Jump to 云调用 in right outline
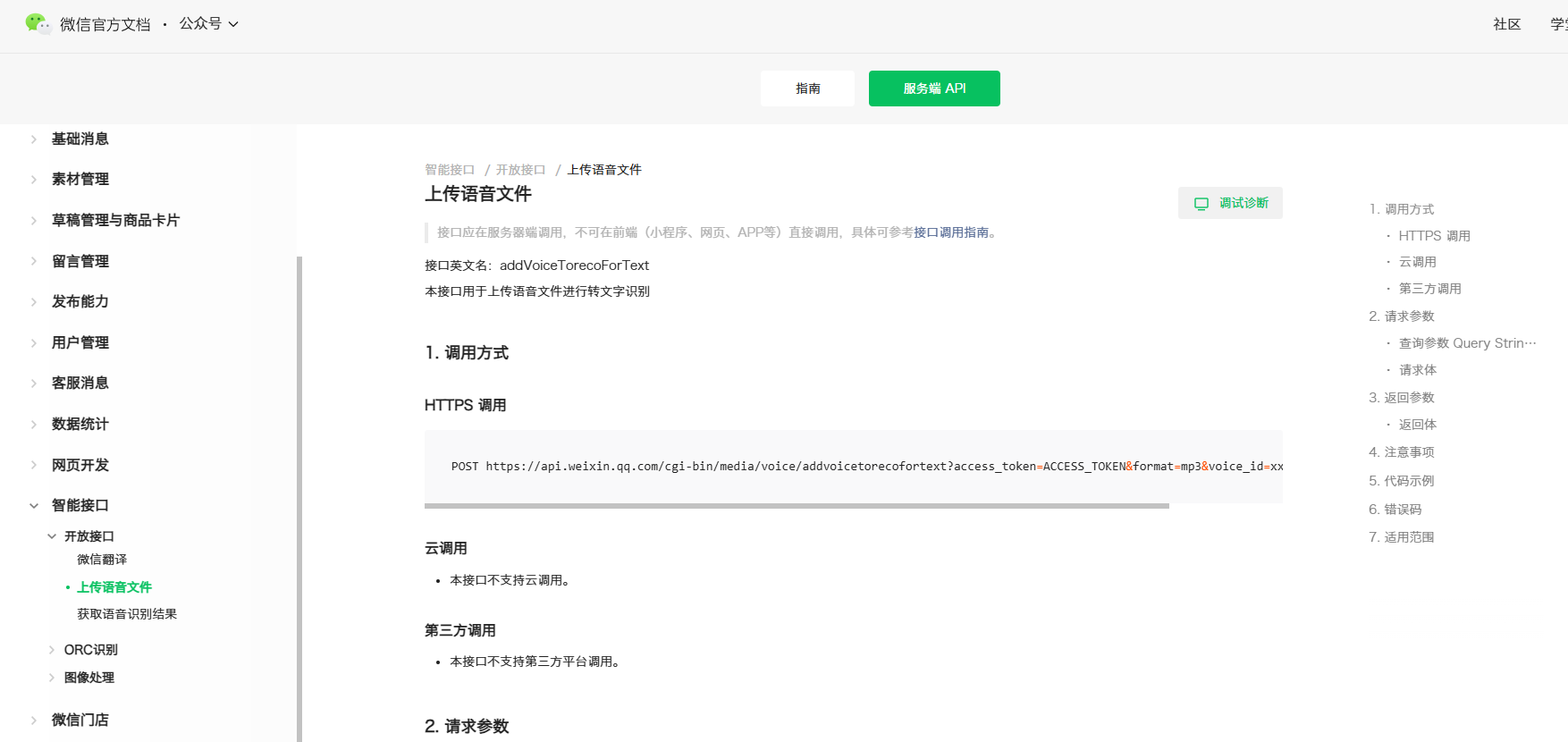The image size is (1568, 742). 1417,262
